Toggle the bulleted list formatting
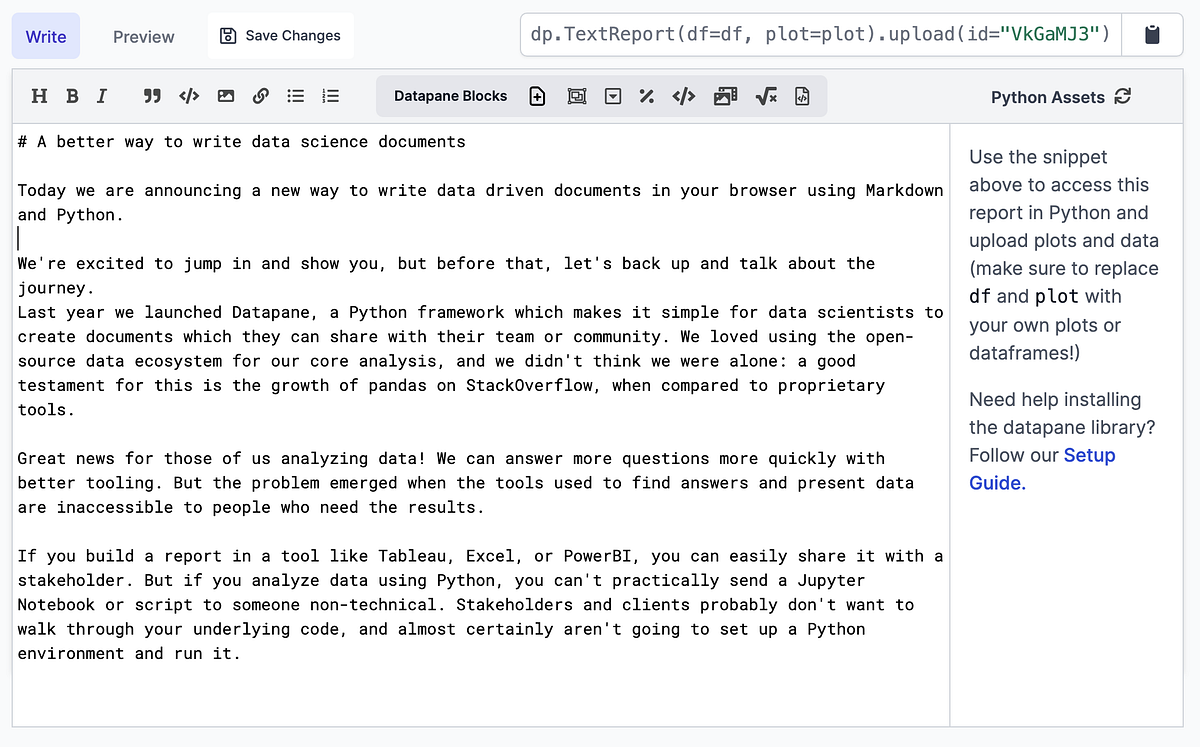Image resolution: width=1200 pixels, height=747 pixels. [298, 95]
